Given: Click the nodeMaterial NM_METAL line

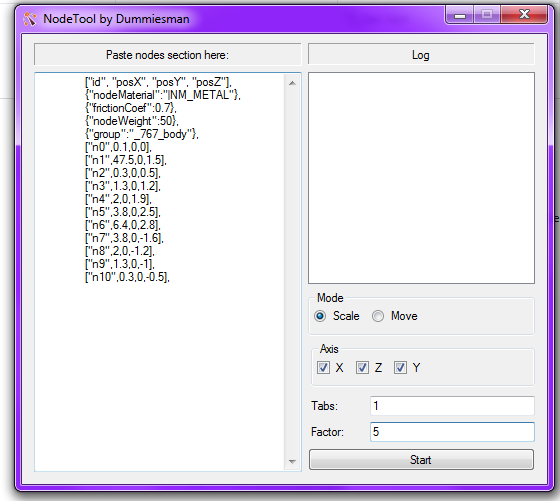Looking at the screenshot, I should tap(163, 95).
